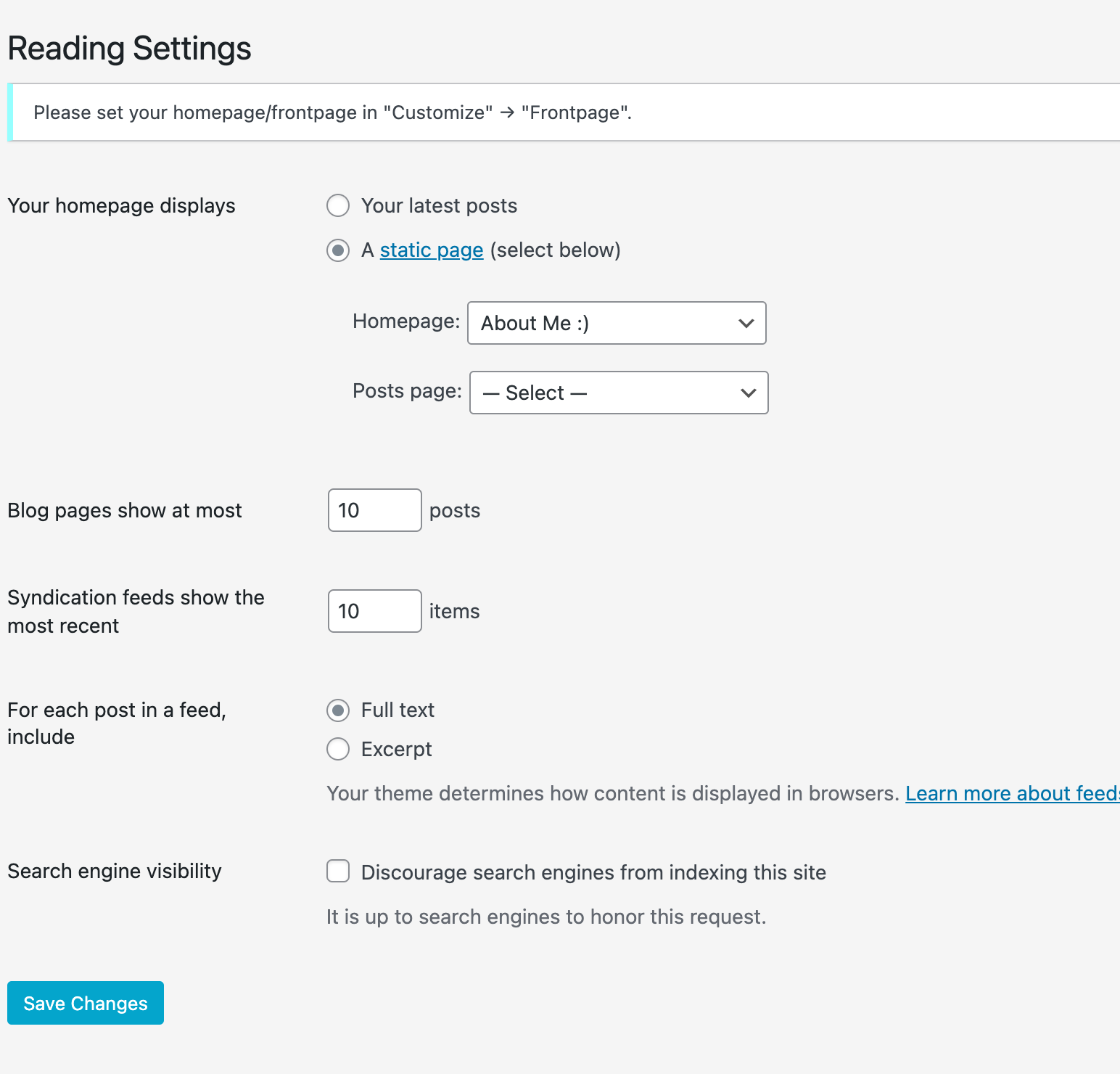The image size is (1120, 1074).
Task: Focus the Syndication feeds items number field
Action: (x=374, y=611)
